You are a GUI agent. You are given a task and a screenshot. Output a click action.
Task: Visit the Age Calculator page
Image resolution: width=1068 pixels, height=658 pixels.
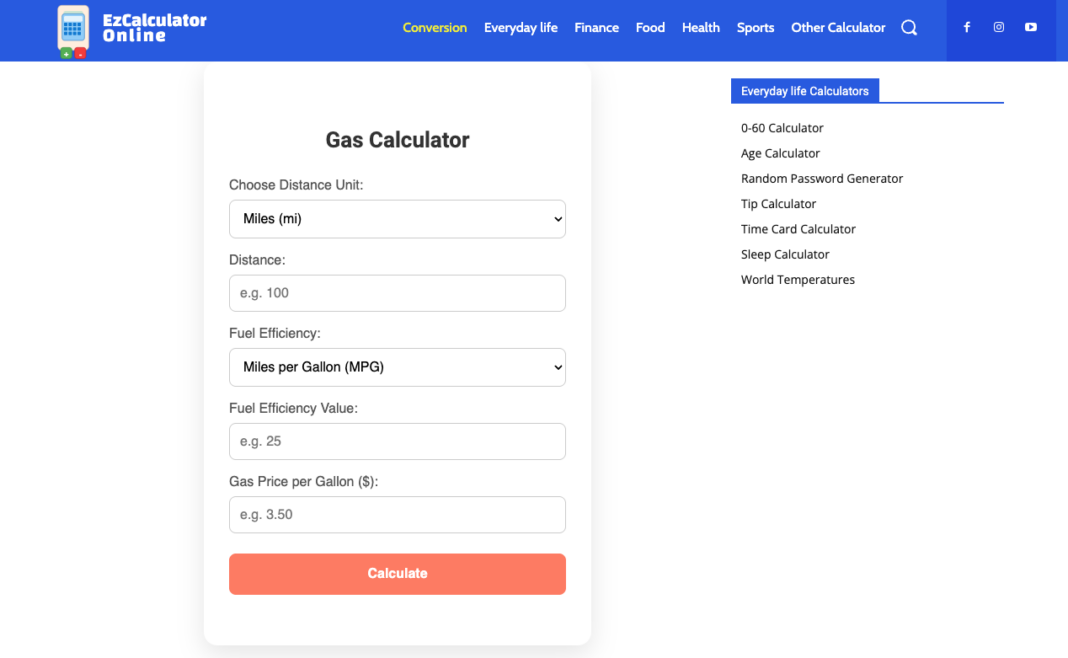(x=780, y=153)
